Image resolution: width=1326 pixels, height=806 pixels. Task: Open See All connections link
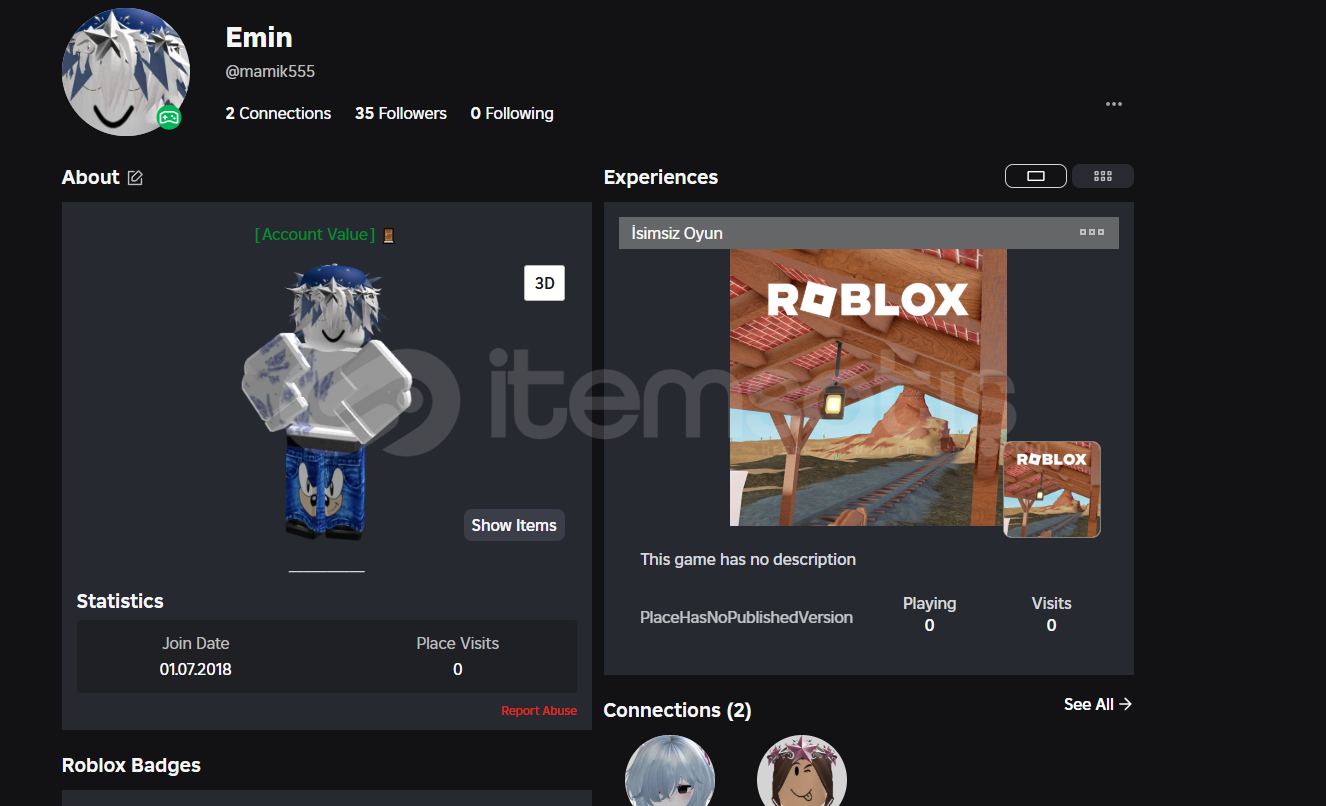pyautogui.click(x=1097, y=704)
